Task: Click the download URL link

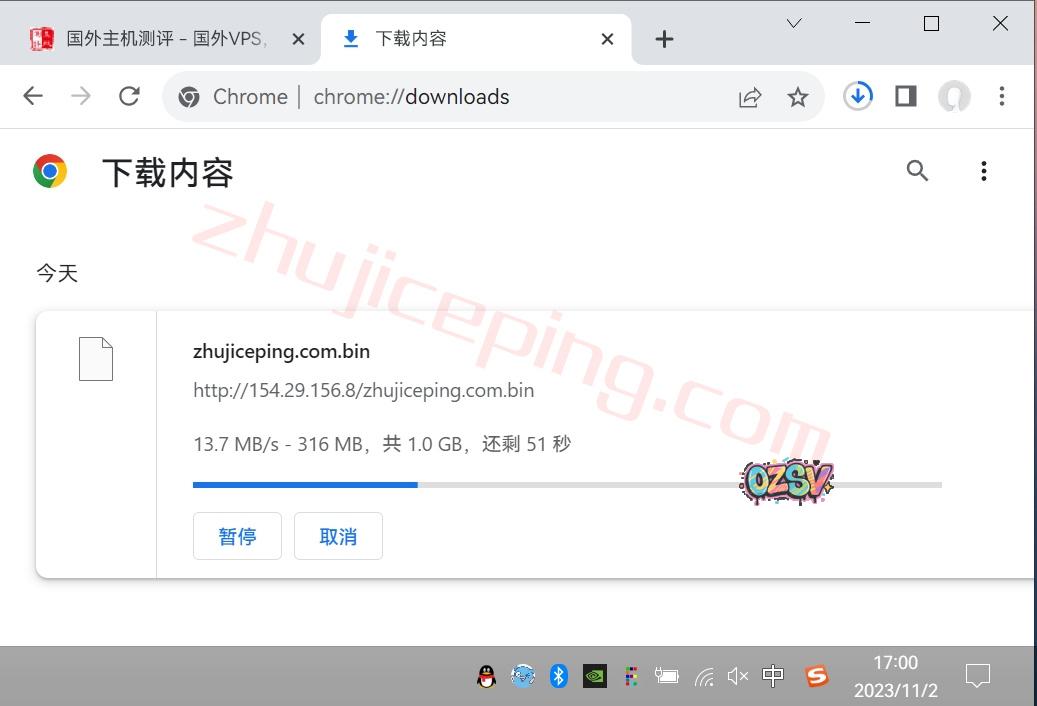Action: pyautogui.click(x=363, y=390)
